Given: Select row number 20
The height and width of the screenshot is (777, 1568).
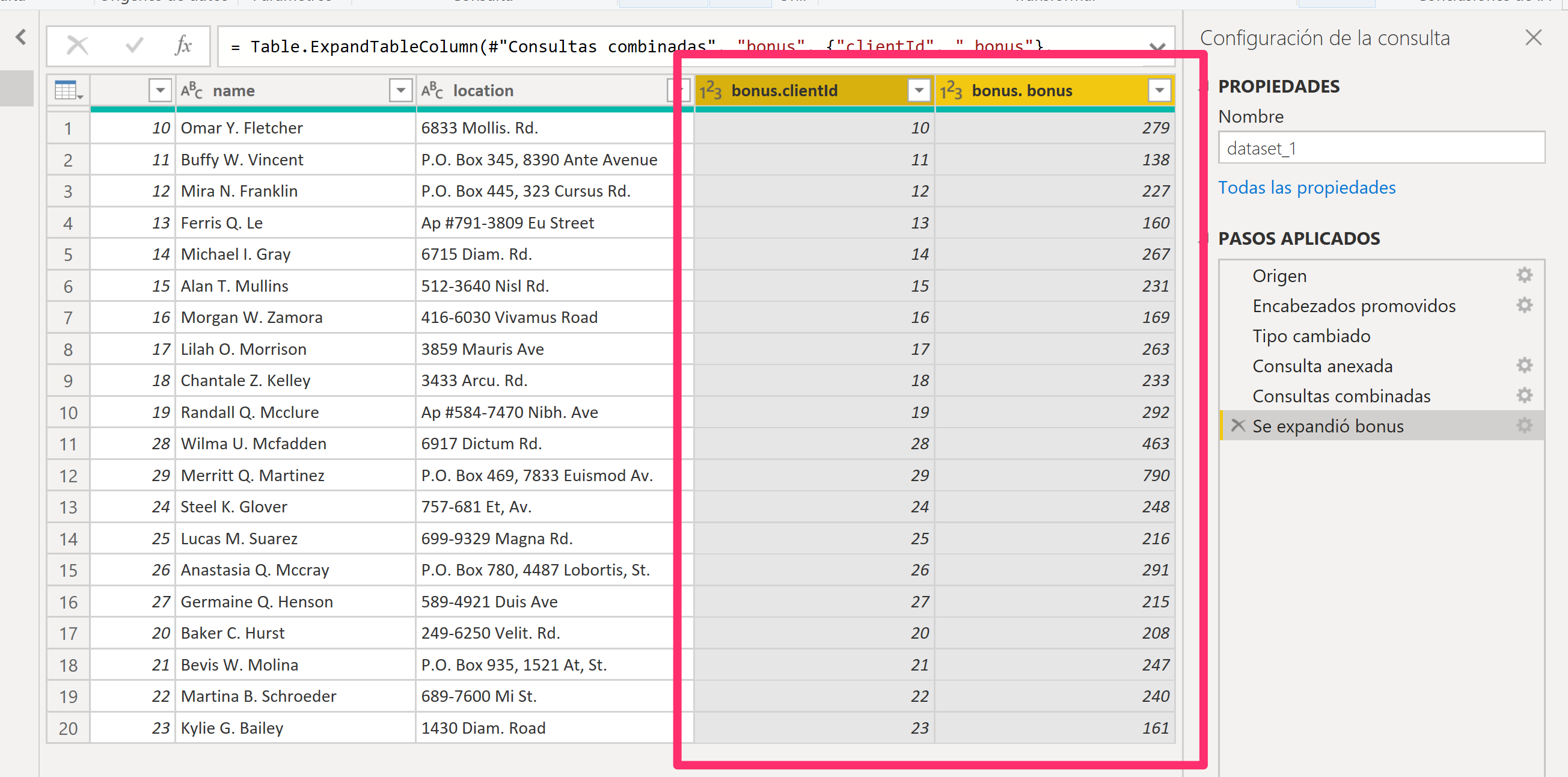Looking at the screenshot, I should tap(68, 728).
